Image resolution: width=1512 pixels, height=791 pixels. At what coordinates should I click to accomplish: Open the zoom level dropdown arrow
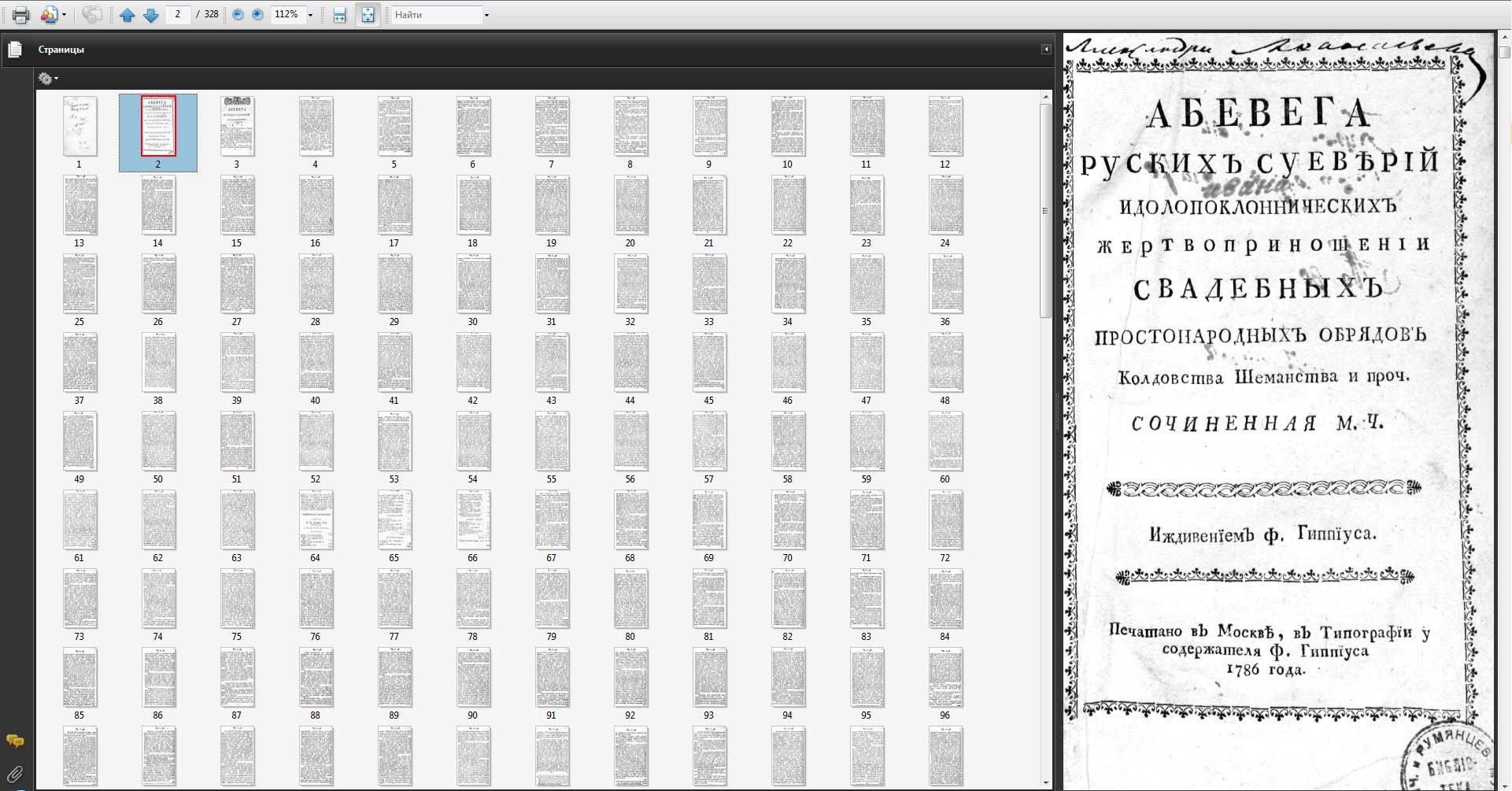(310, 15)
